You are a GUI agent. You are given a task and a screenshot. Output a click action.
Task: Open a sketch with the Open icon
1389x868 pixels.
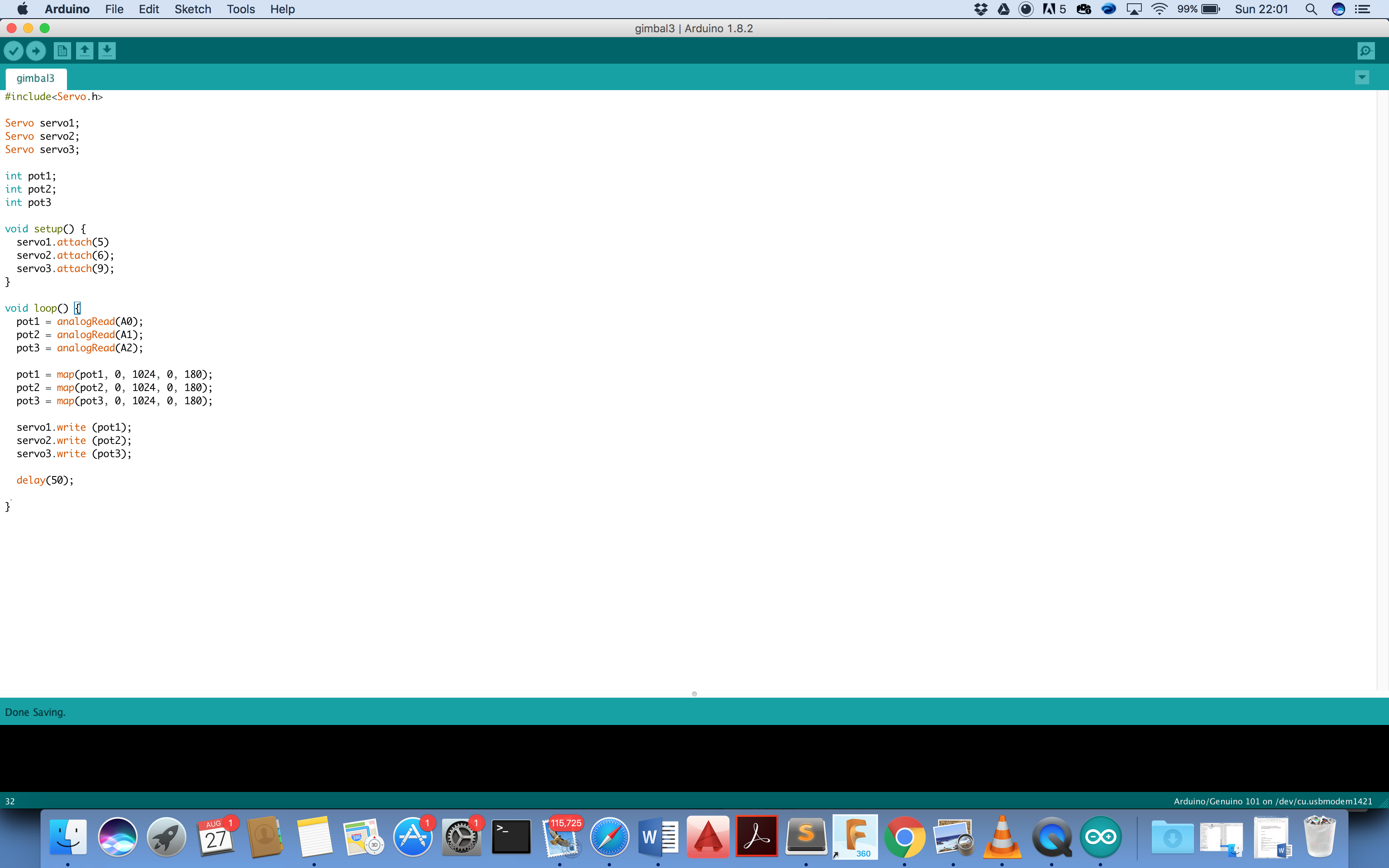pyautogui.click(x=84, y=51)
